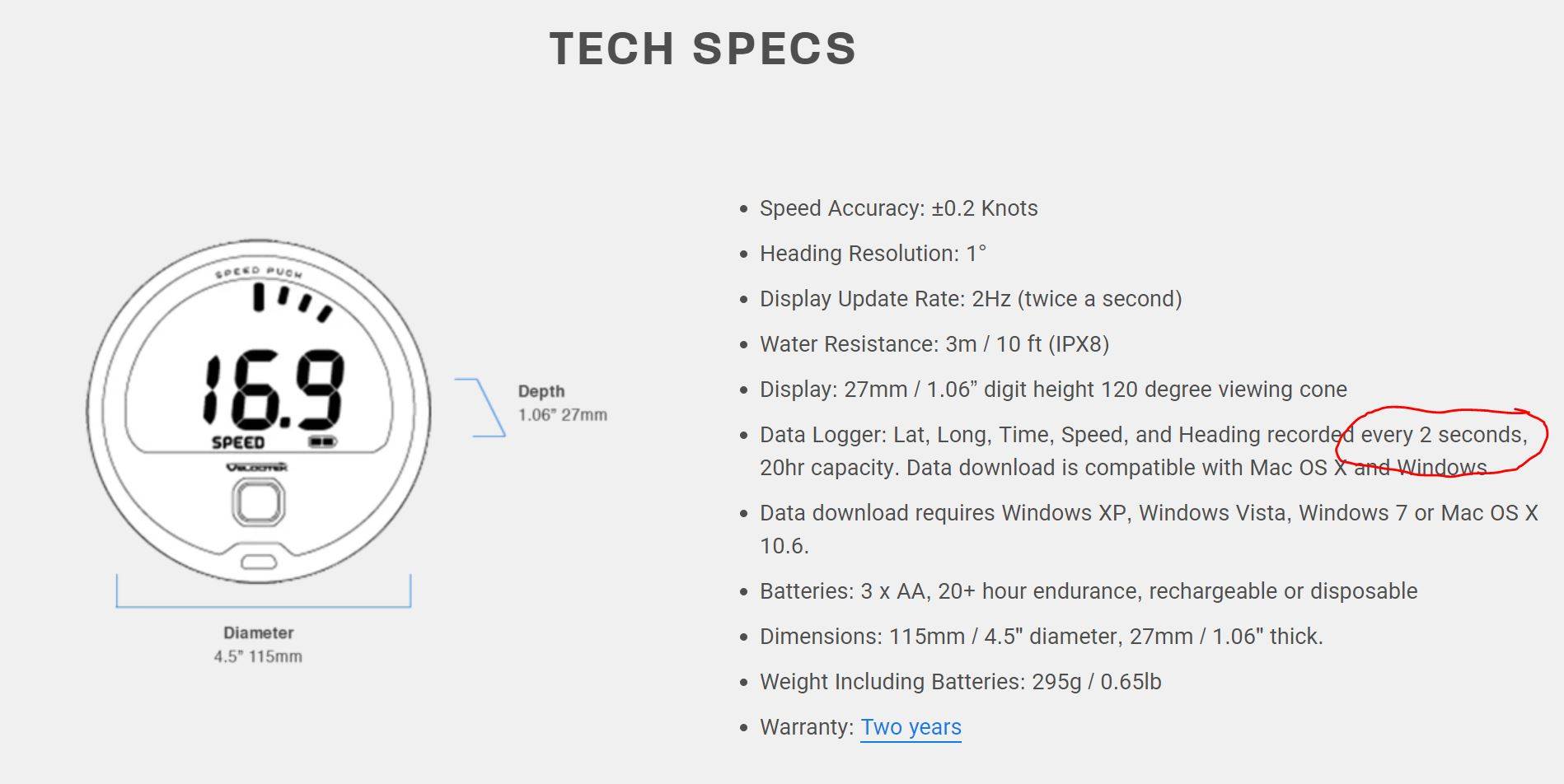This screenshot has height=784, width=1564.
Task: Click the Two years warranty link
Action: (x=911, y=727)
